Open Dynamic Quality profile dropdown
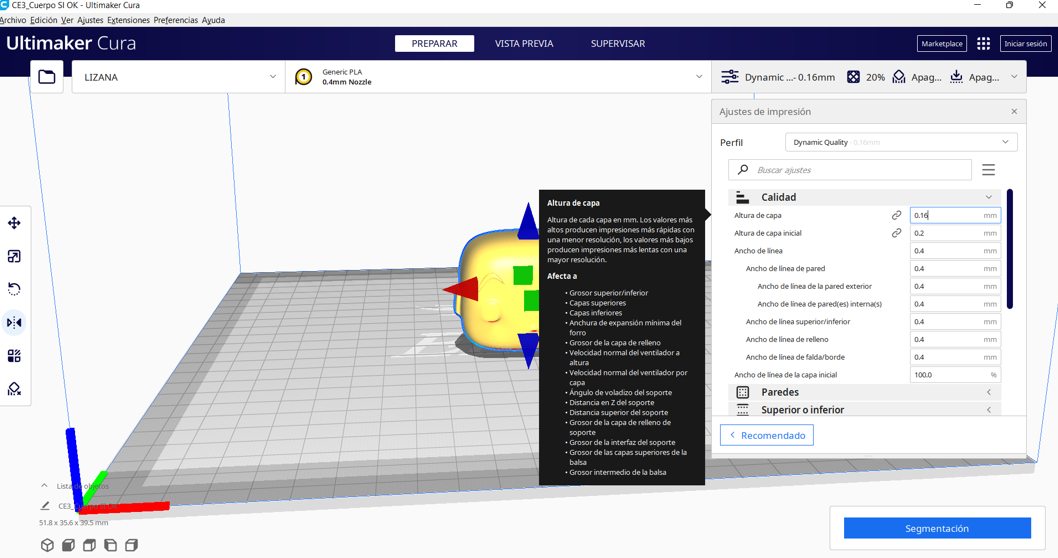Screen dimensions: 1058x558 [x=901, y=142]
